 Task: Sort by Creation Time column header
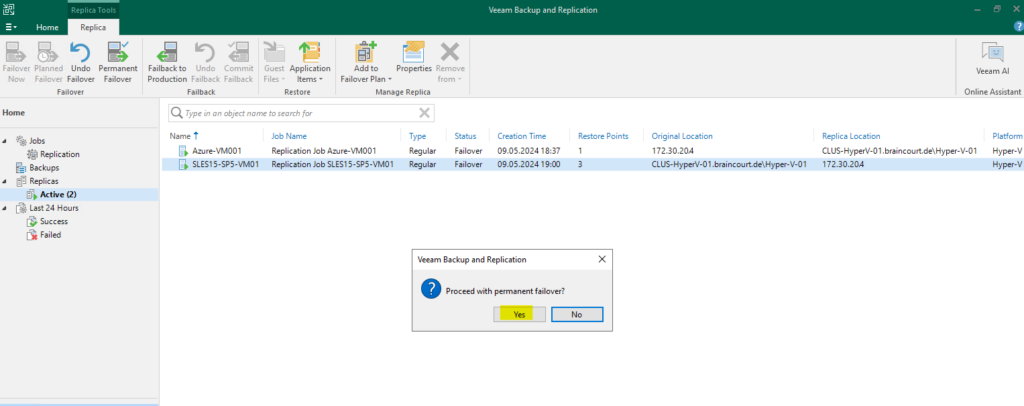[522, 136]
